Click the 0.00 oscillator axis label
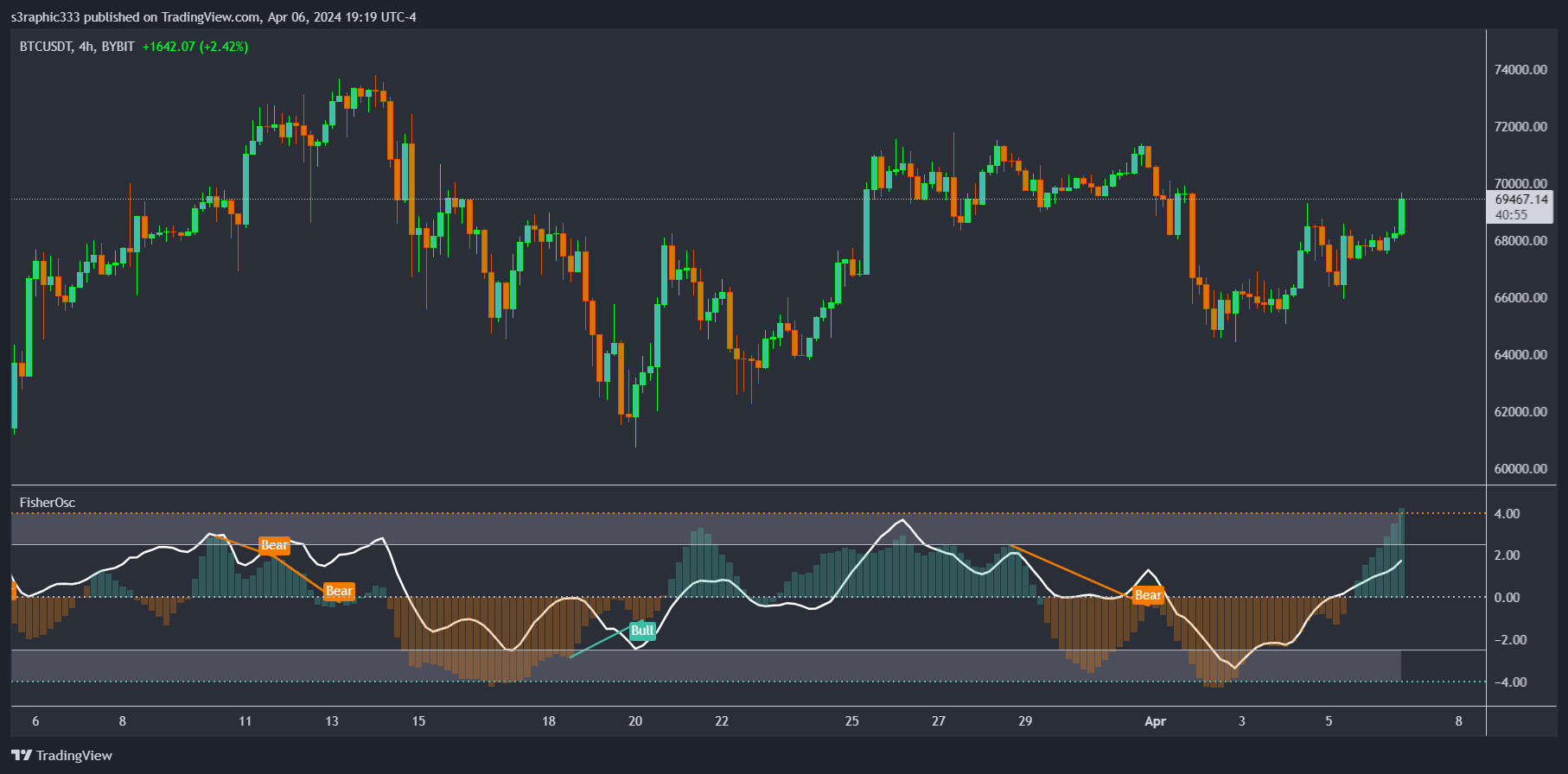Viewport: 1568px width, 774px height. pos(1507,598)
